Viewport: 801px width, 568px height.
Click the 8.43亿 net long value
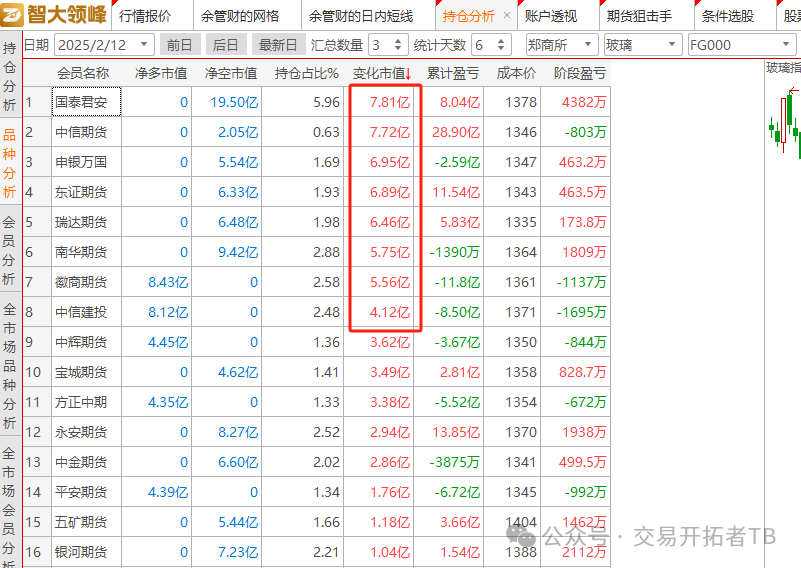[168, 282]
